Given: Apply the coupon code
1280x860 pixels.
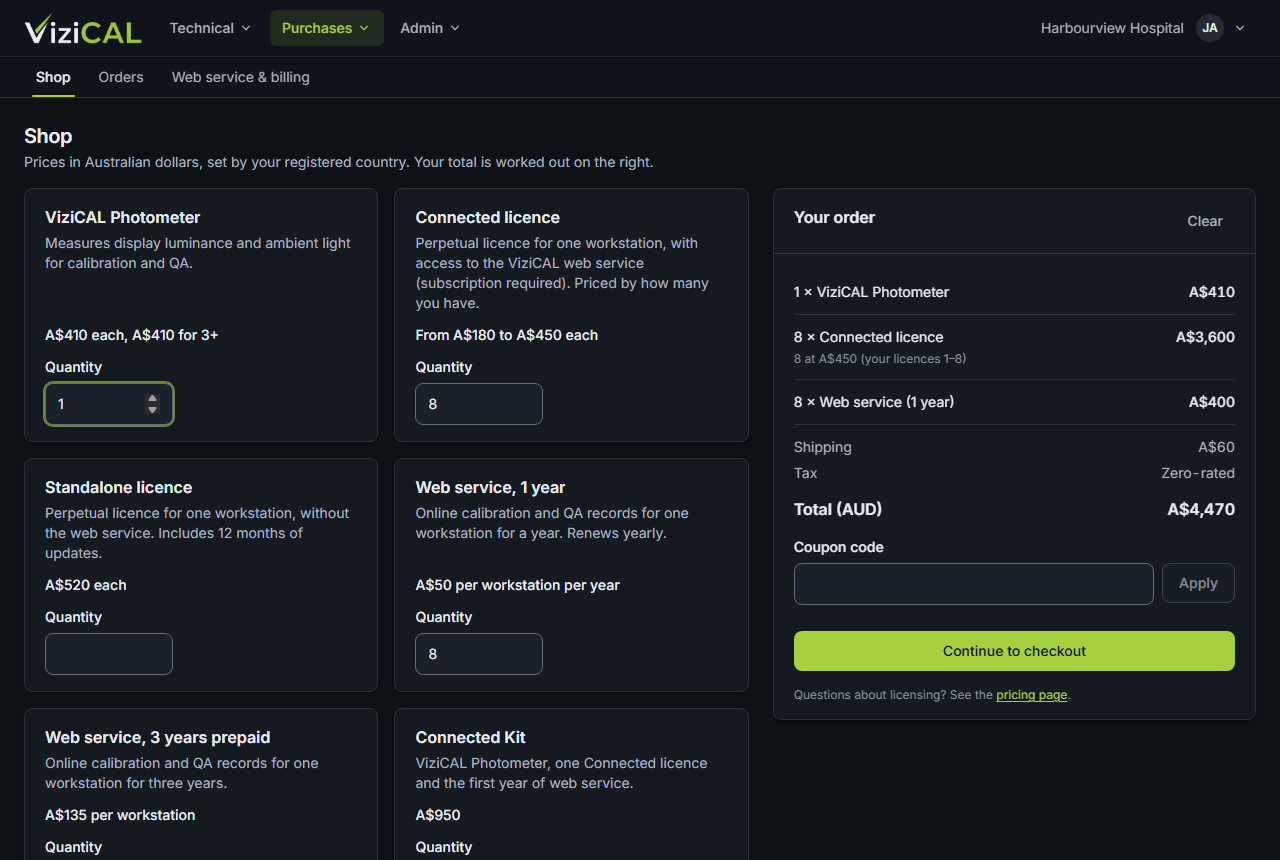Looking at the screenshot, I should click(1198, 584).
